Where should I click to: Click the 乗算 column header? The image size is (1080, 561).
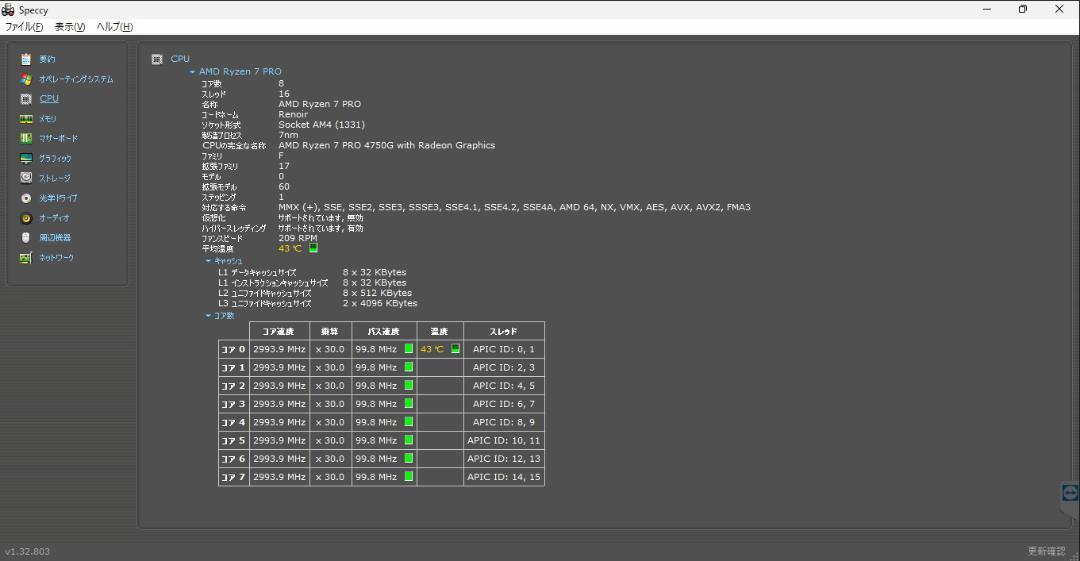click(330, 332)
